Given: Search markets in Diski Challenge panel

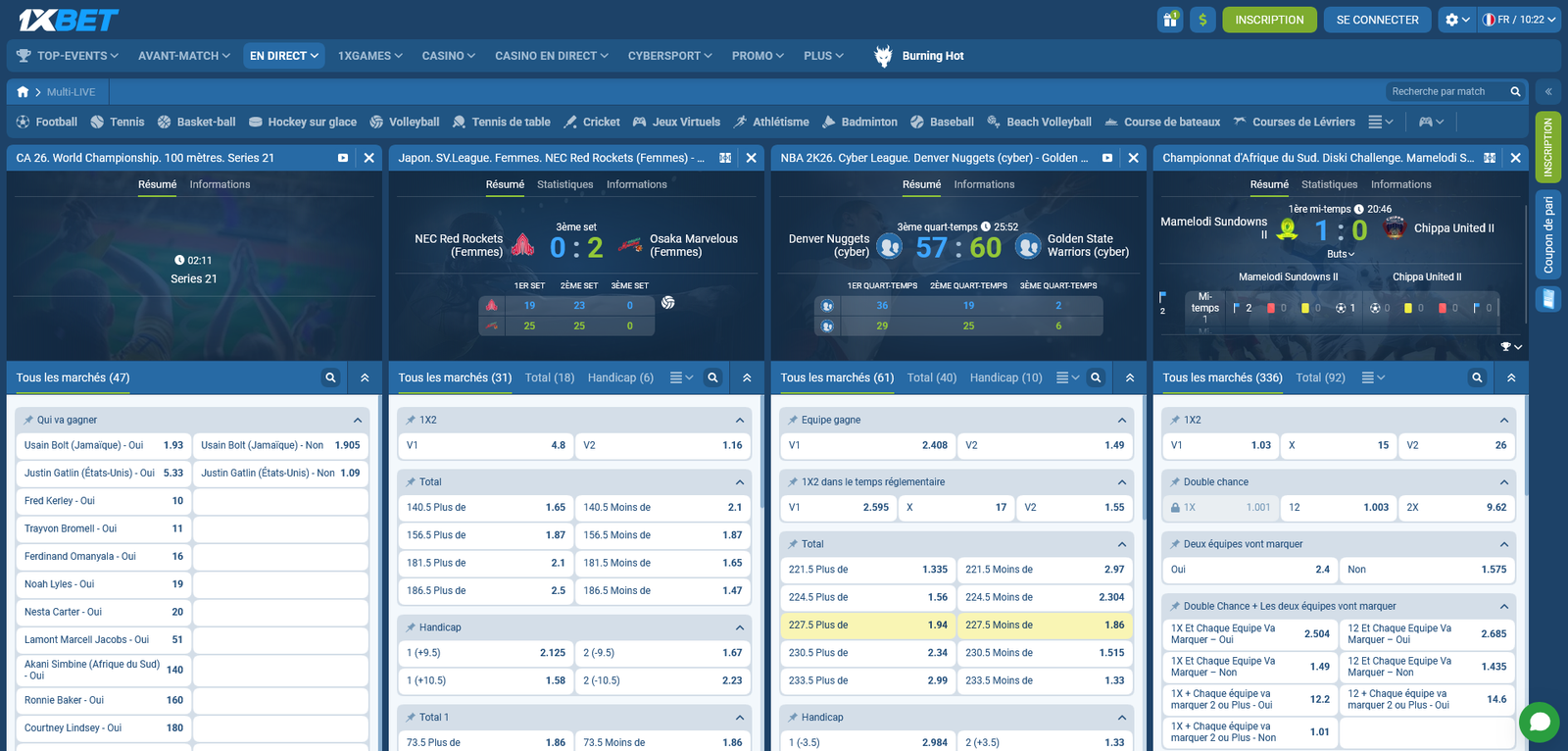Looking at the screenshot, I should click(x=1477, y=377).
